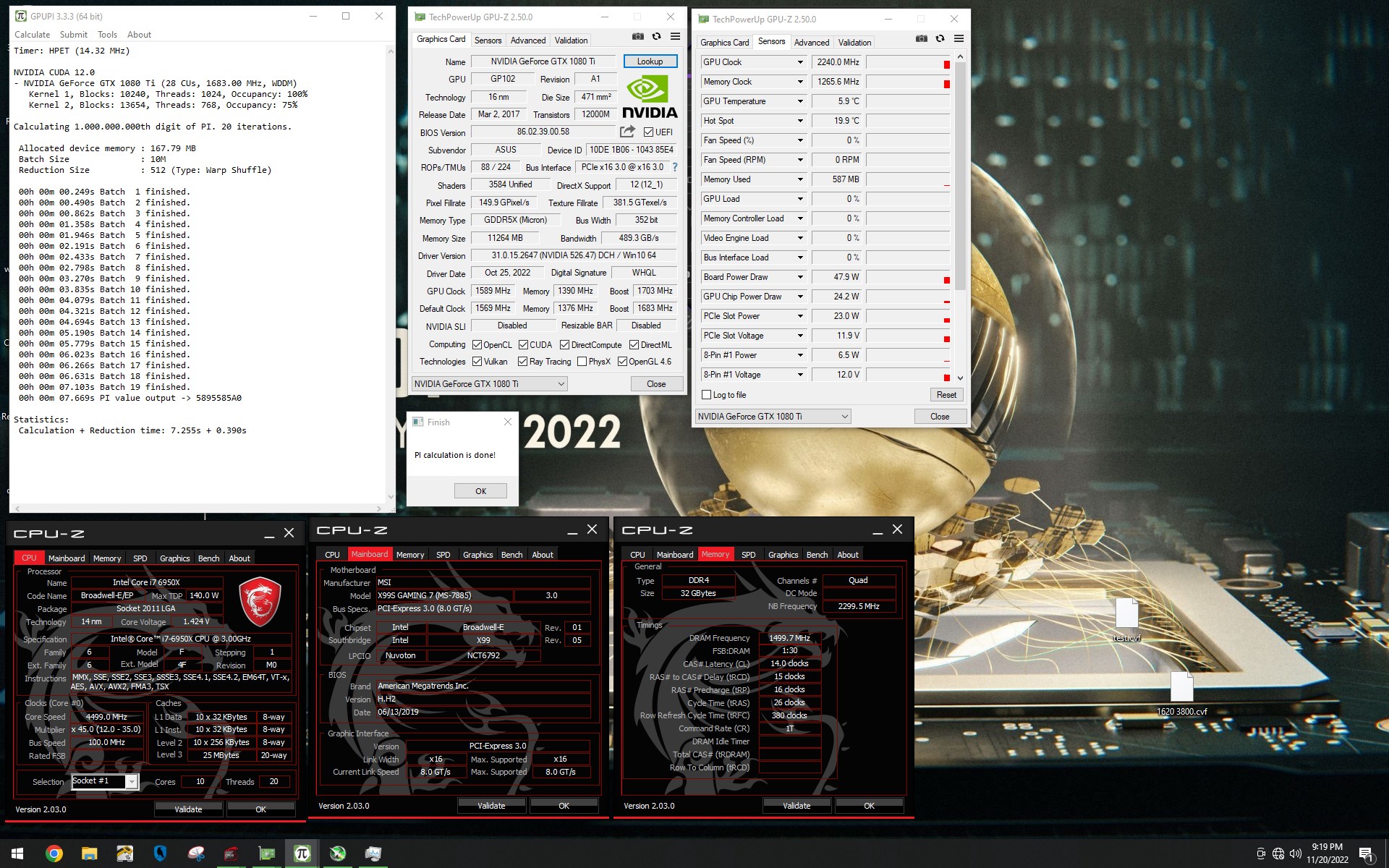Open the SPD tab in the left CPU-Z window
1389x868 pixels.
pyautogui.click(x=140, y=558)
